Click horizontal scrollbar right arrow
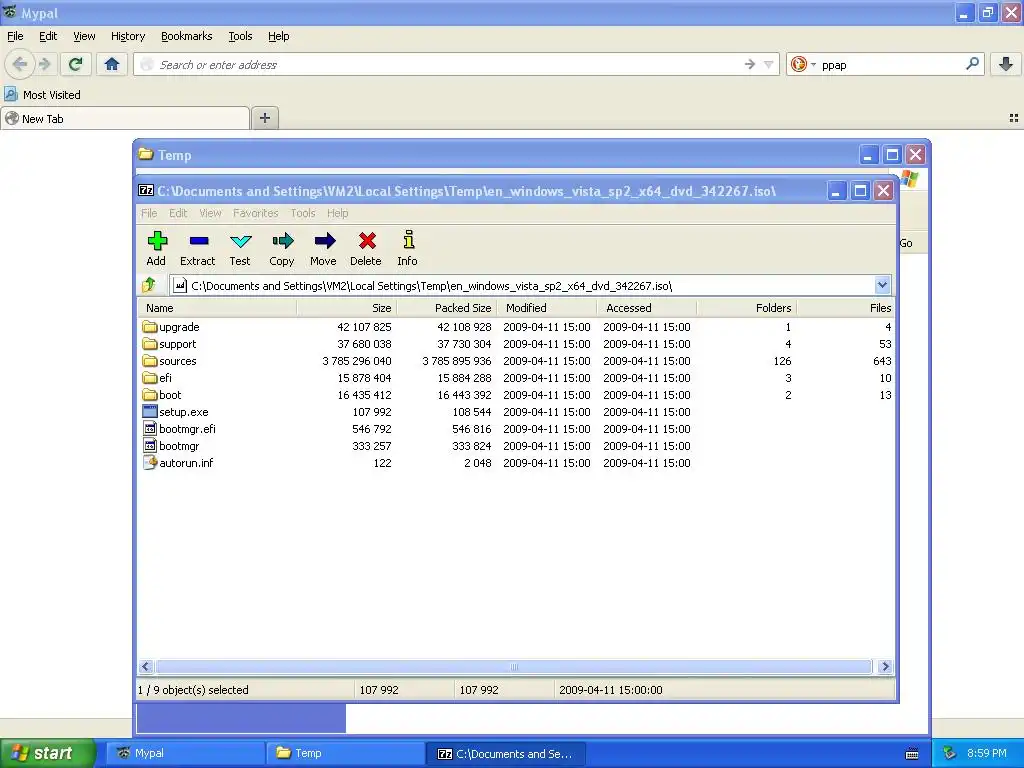Screen dimensions: 1024x768 (885, 667)
